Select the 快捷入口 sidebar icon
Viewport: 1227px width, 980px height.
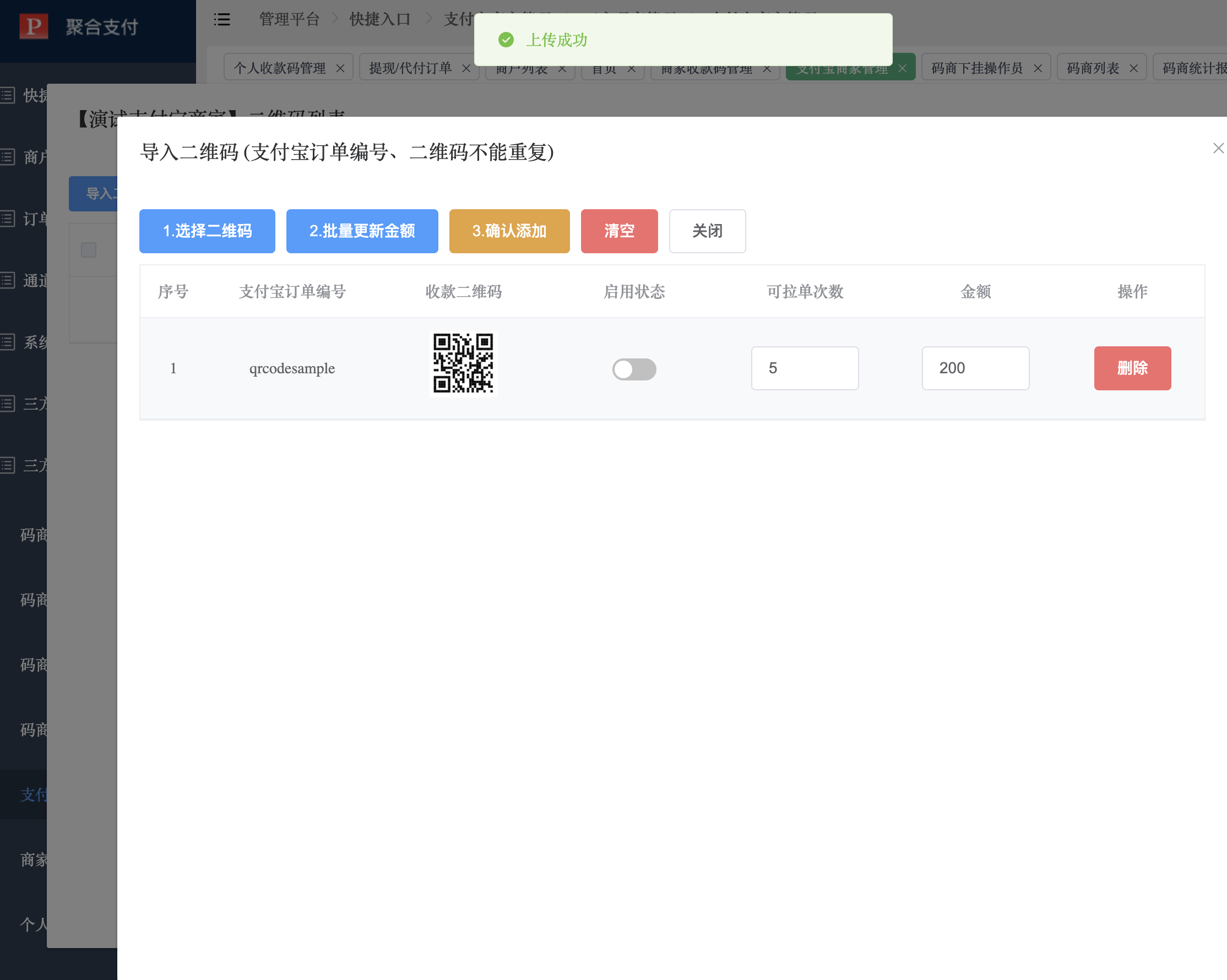tap(8, 95)
